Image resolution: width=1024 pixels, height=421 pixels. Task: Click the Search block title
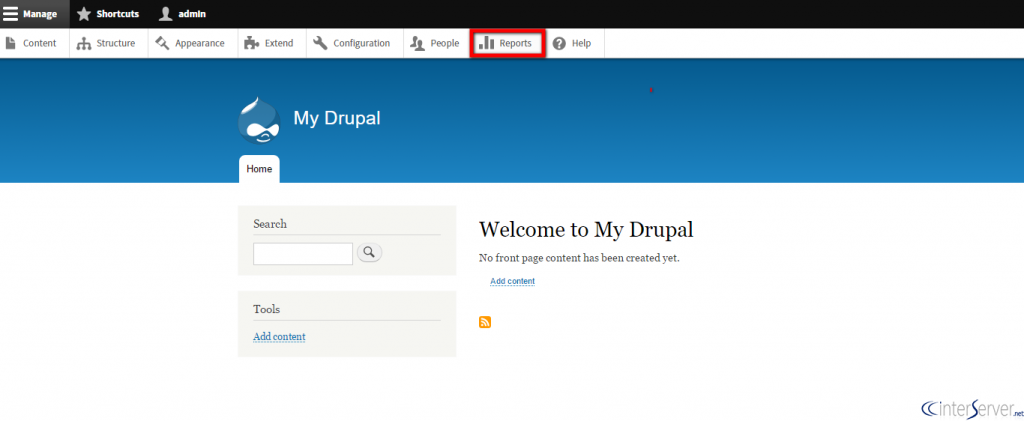point(270,224)
